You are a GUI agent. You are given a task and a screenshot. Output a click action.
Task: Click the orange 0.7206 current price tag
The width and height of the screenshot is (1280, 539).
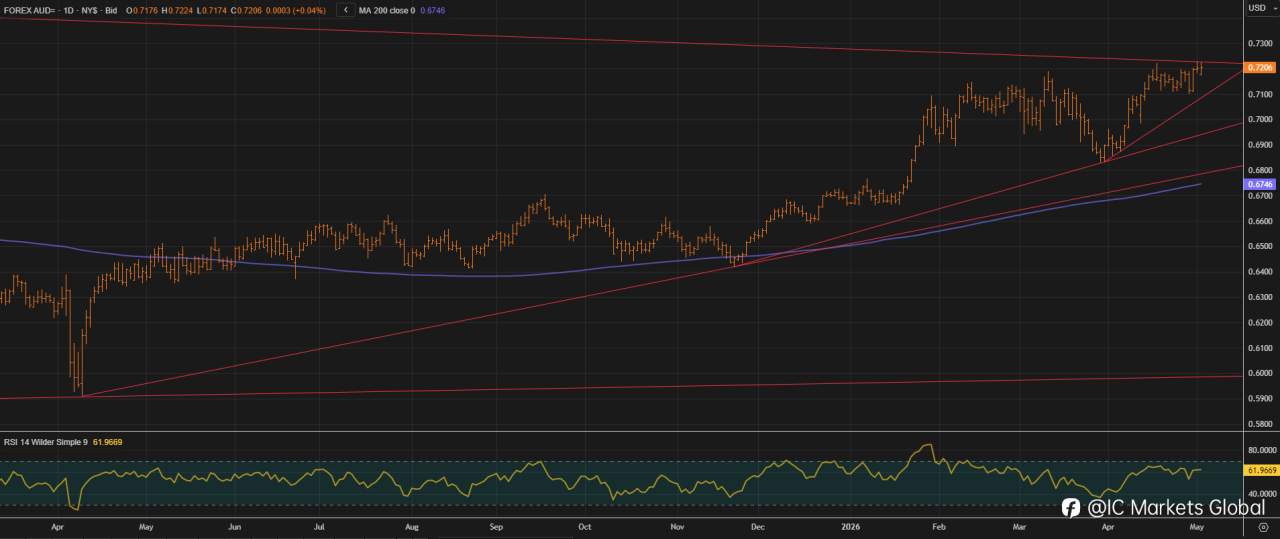(x=1259, y=67)
